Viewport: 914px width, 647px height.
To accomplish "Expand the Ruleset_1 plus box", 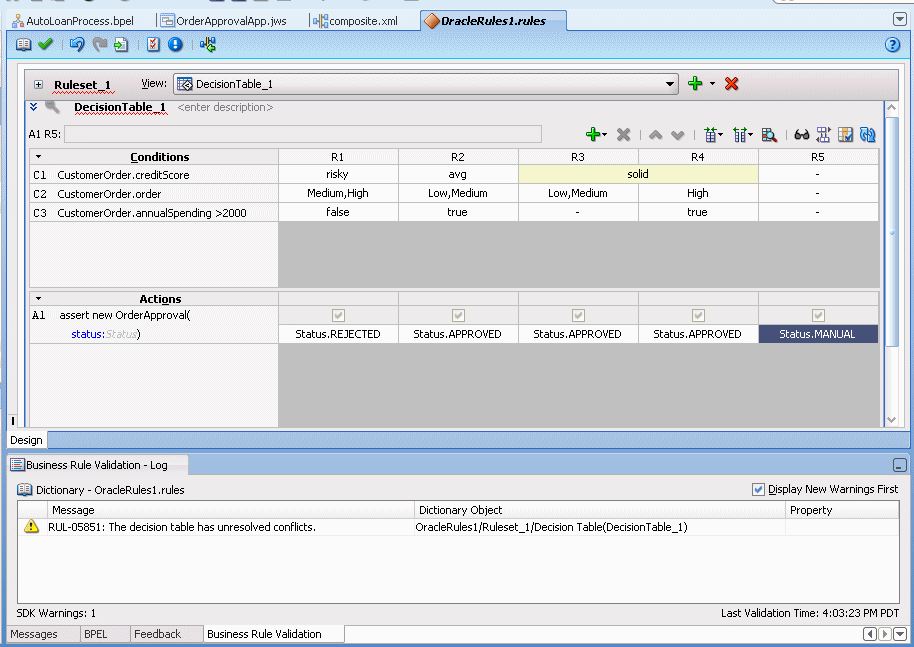I will 38,85.
